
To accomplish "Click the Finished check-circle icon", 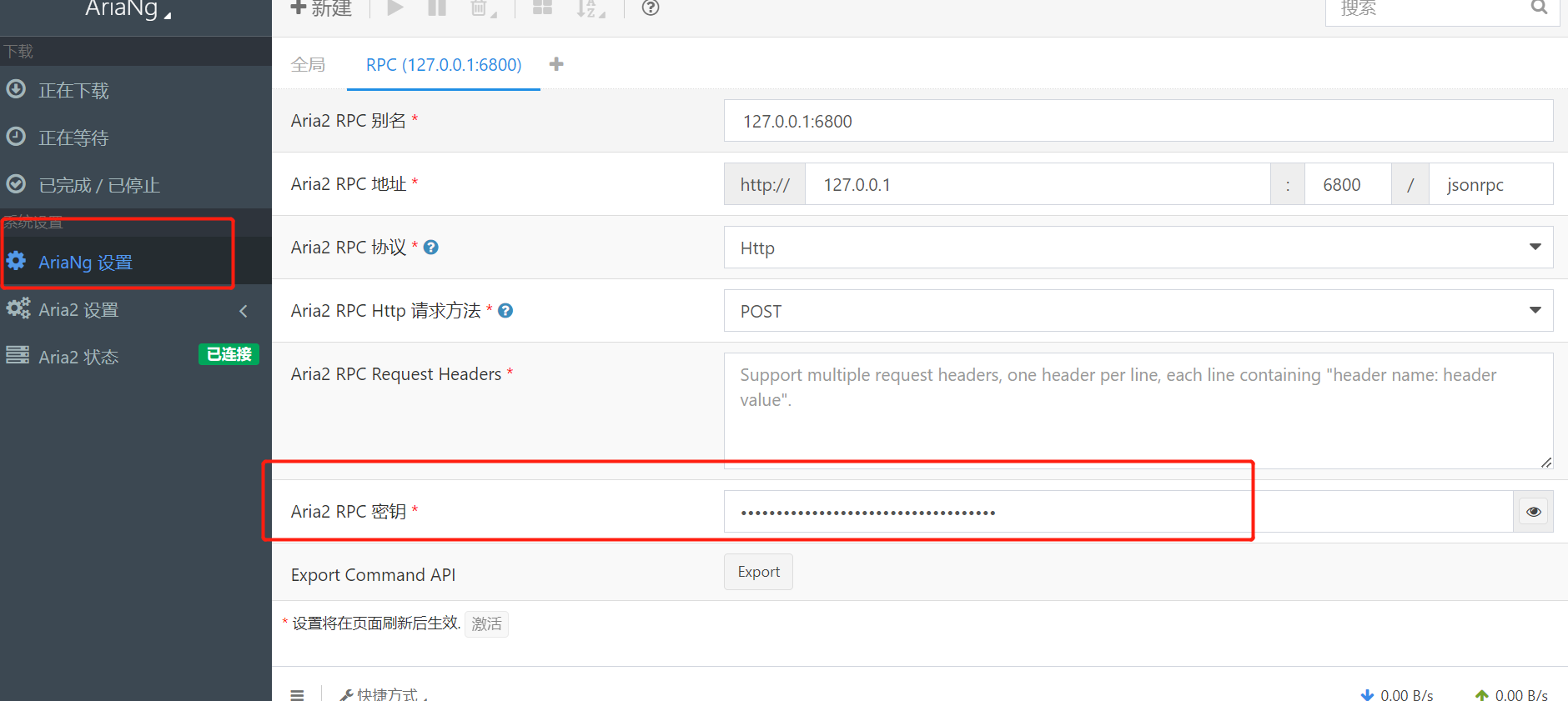I will point(16,183).
